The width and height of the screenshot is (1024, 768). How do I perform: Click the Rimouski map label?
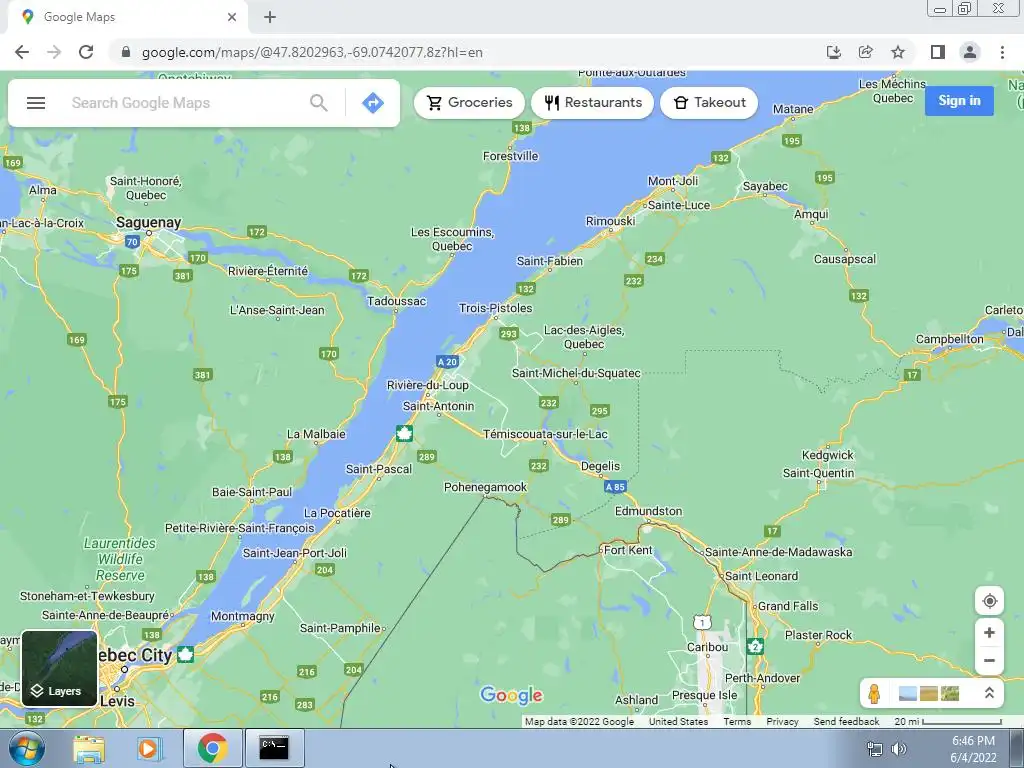(611, 221)
